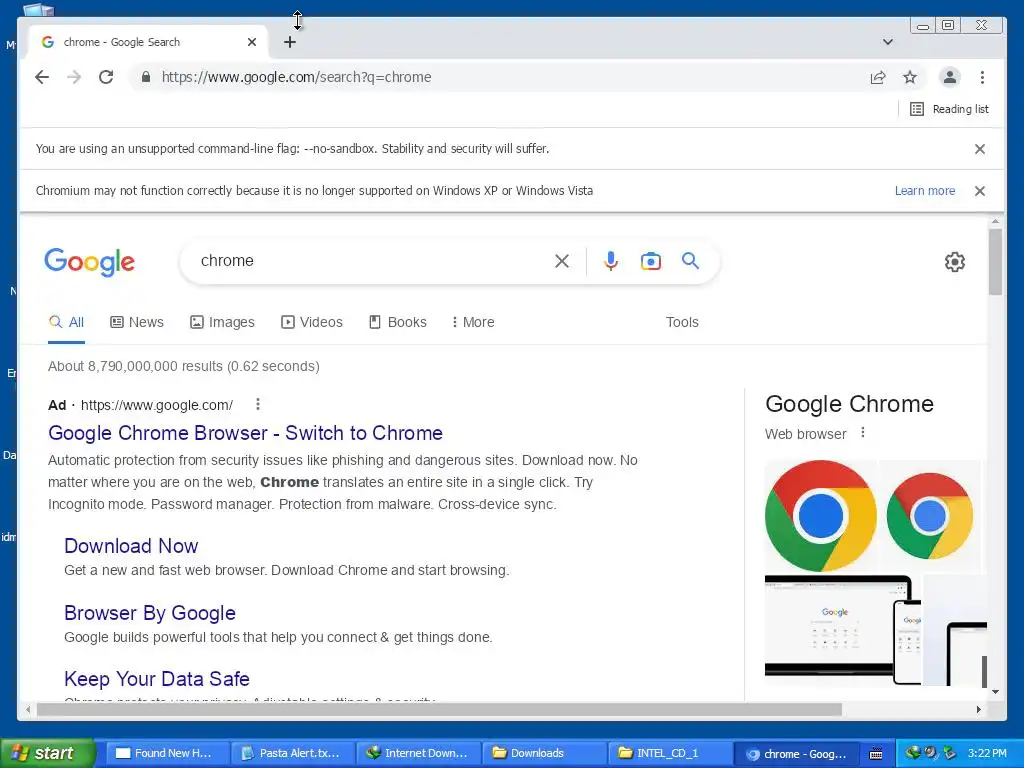Go back to the previous page
The width and height of the screenshot is (1024, 768).
click(42, 77)
